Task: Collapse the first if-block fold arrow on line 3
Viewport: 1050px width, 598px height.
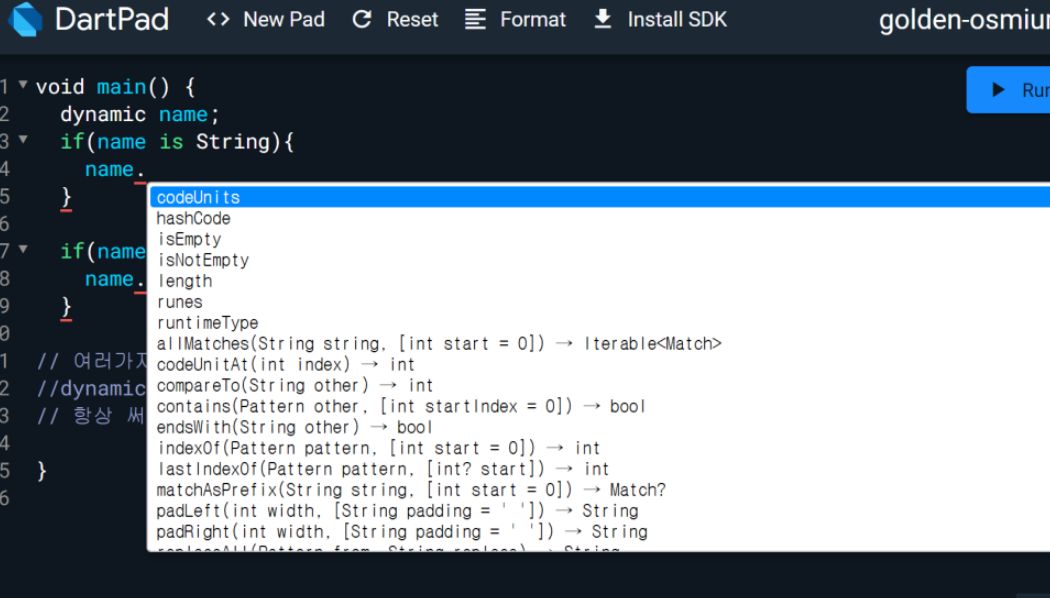Action: 23,140
